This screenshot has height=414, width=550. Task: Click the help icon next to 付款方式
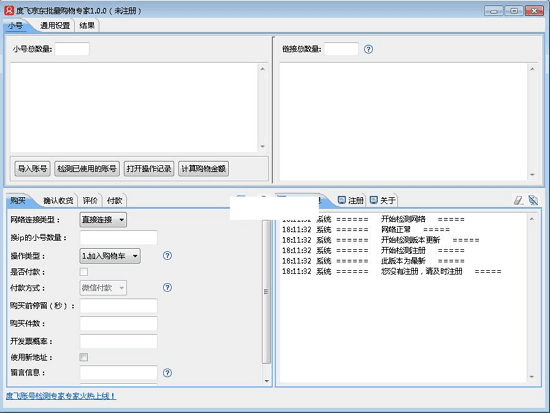click(x=167, y=287)
